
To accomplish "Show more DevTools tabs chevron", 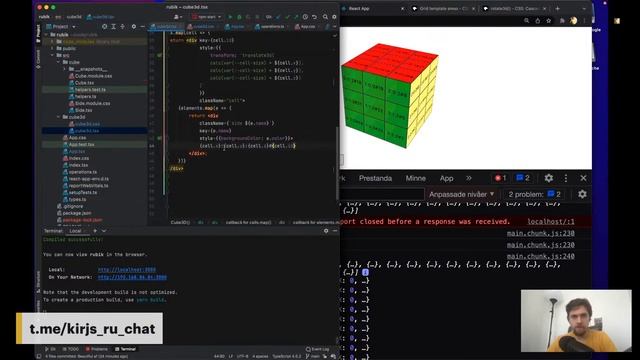I will (469, 178).
